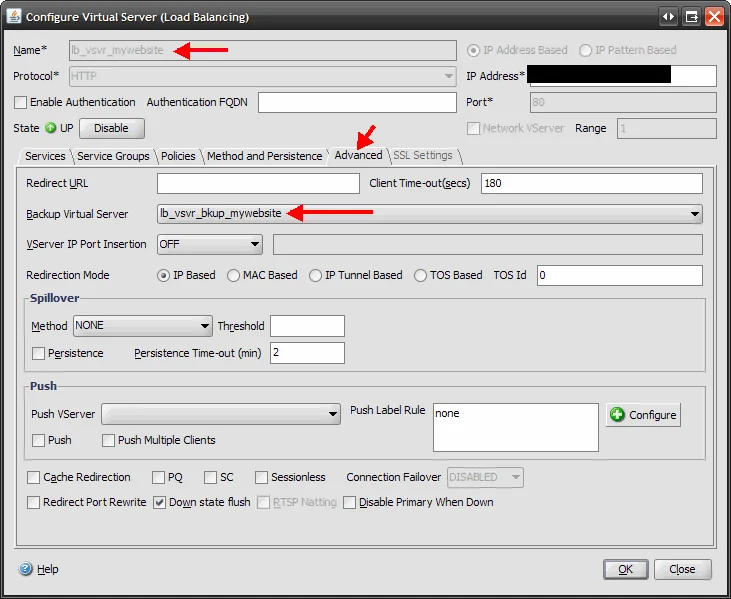Click the Java icon in the title bar

(x=14, y=16)
